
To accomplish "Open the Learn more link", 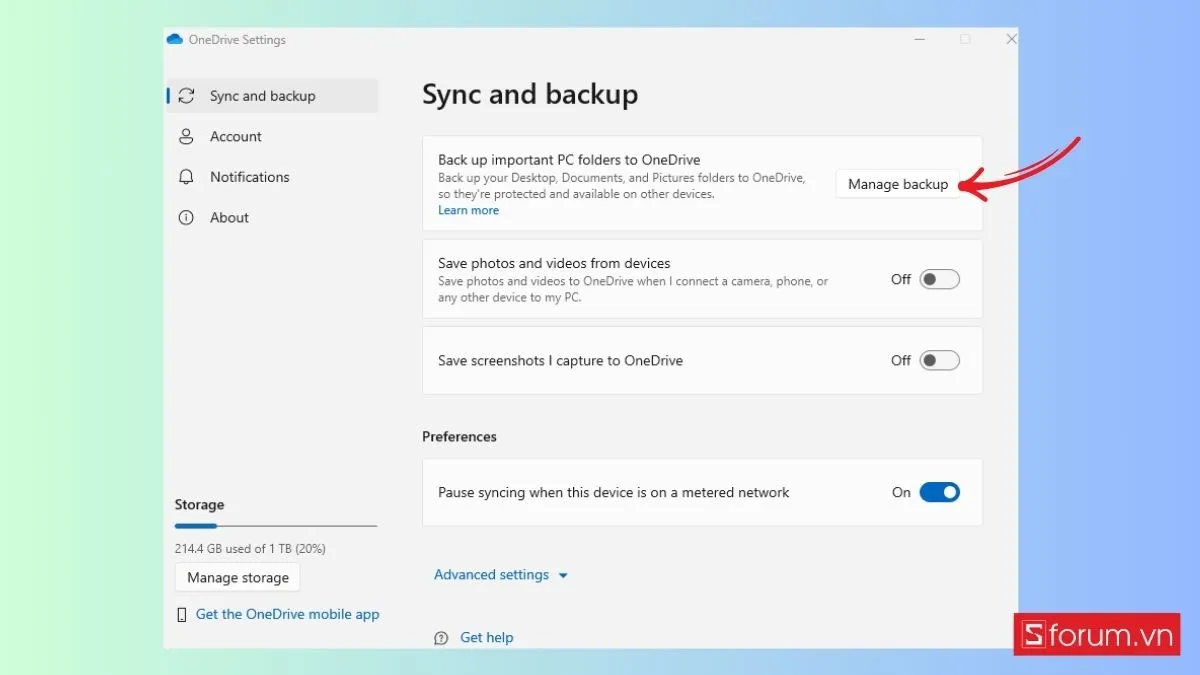I will 468,210.
